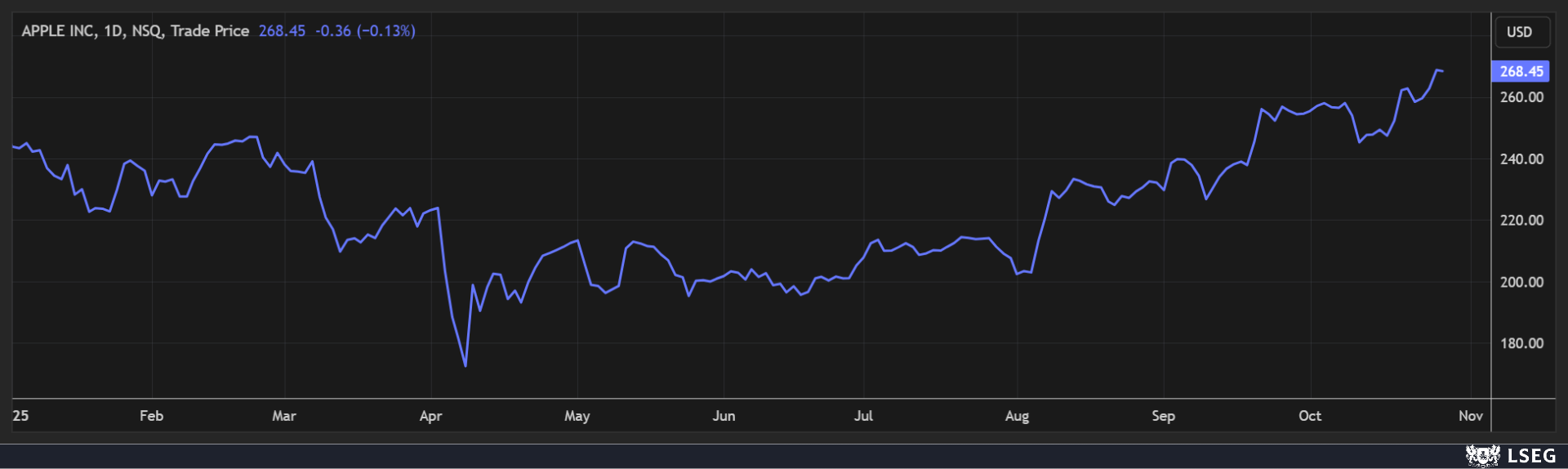Click the 200.00 price axis label

[x=1521, y=283]
